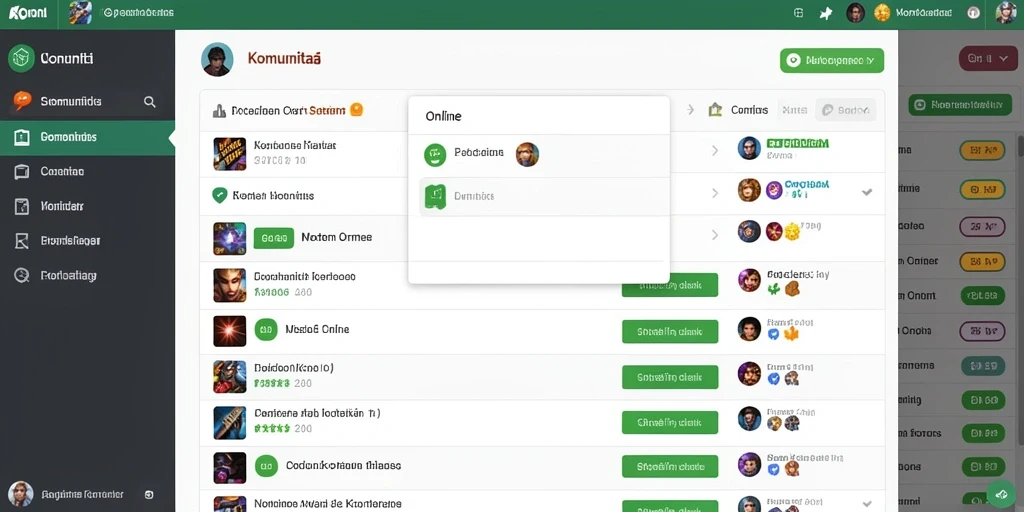This screenshot has width=1024, height=512.
Task: Select the green ticket icon in Online popup
Action: point(435,196)
